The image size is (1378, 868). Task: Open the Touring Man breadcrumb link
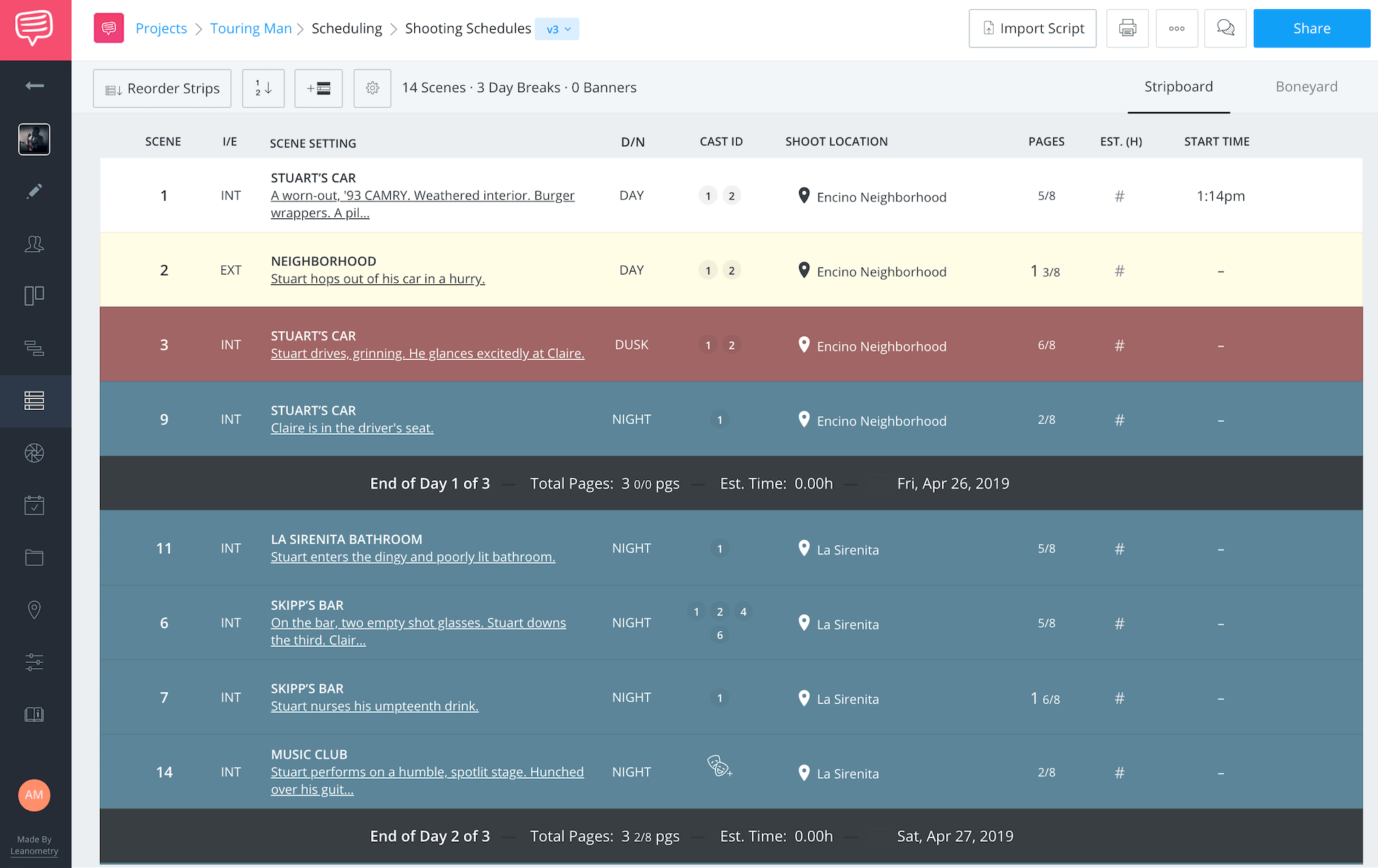point(251,28)
